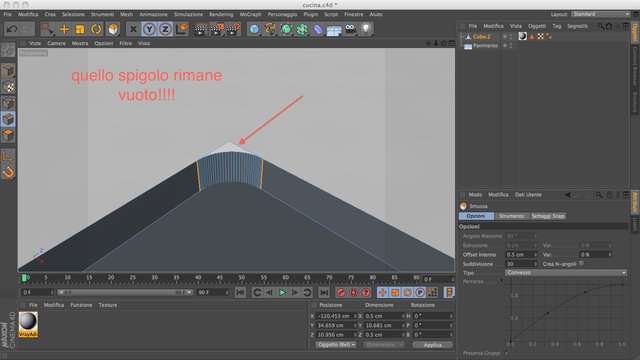Open the Simulazione menu
This screenshot has width=640, height=360.
click(x=188, y=14)
